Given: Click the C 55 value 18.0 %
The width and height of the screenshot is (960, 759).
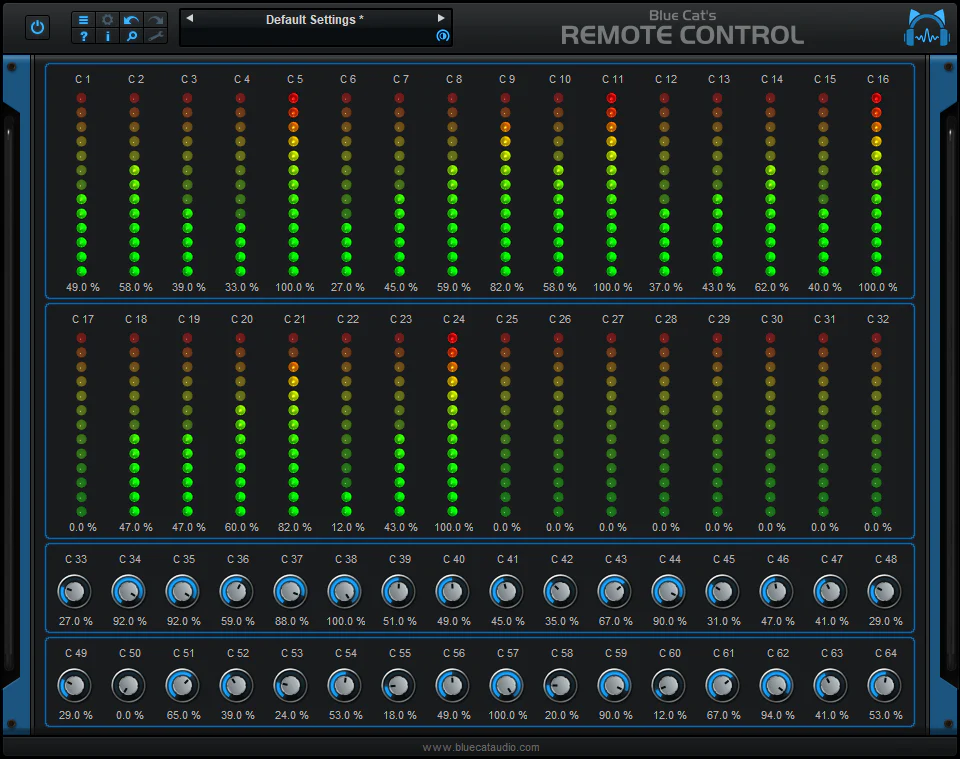Looking at the screenshot, I should pos(399,715).
